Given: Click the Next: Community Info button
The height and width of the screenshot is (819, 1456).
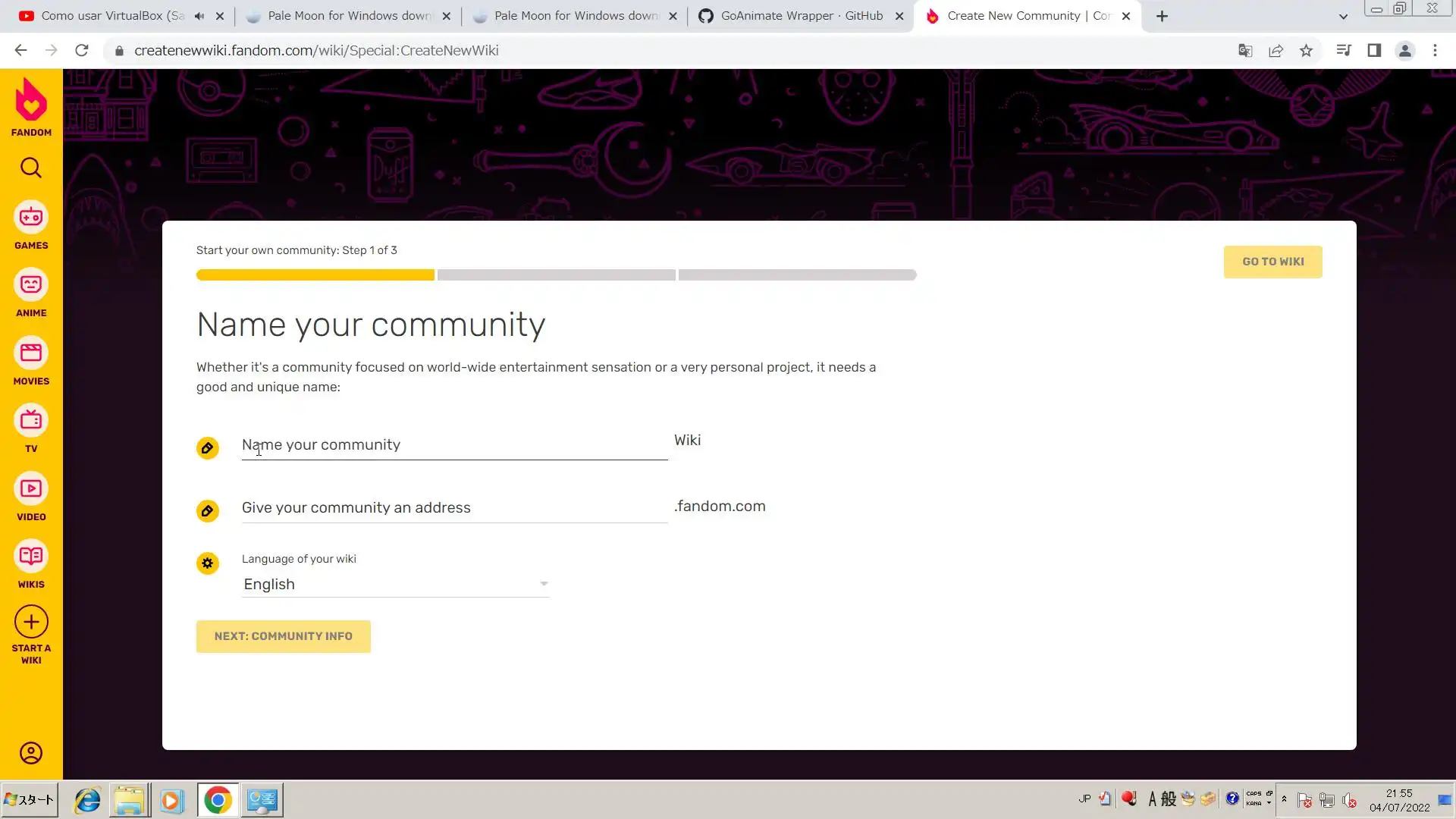Looking at the screenshot, I should pyautogui.click(x=283, y=636).
